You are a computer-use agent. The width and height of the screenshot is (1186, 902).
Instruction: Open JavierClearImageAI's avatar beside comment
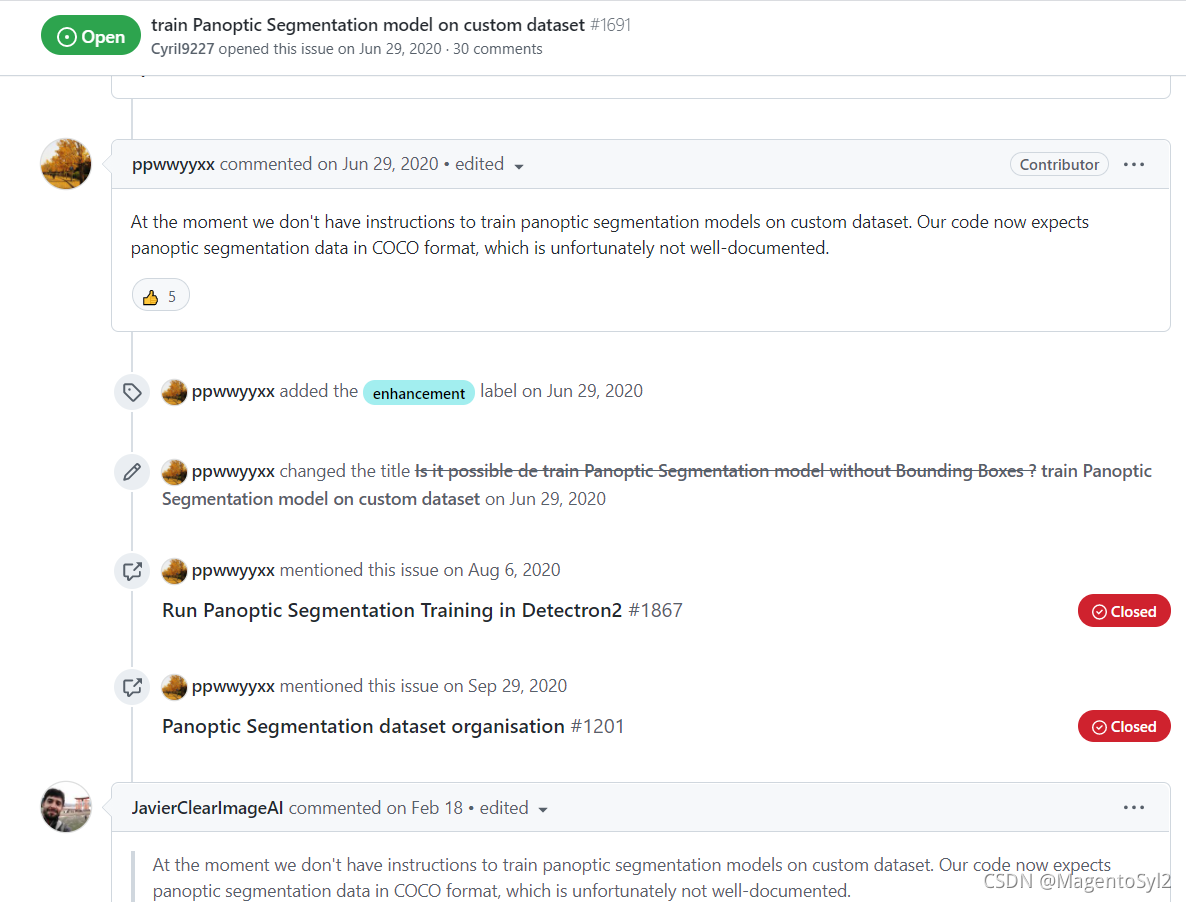(66, 807)
